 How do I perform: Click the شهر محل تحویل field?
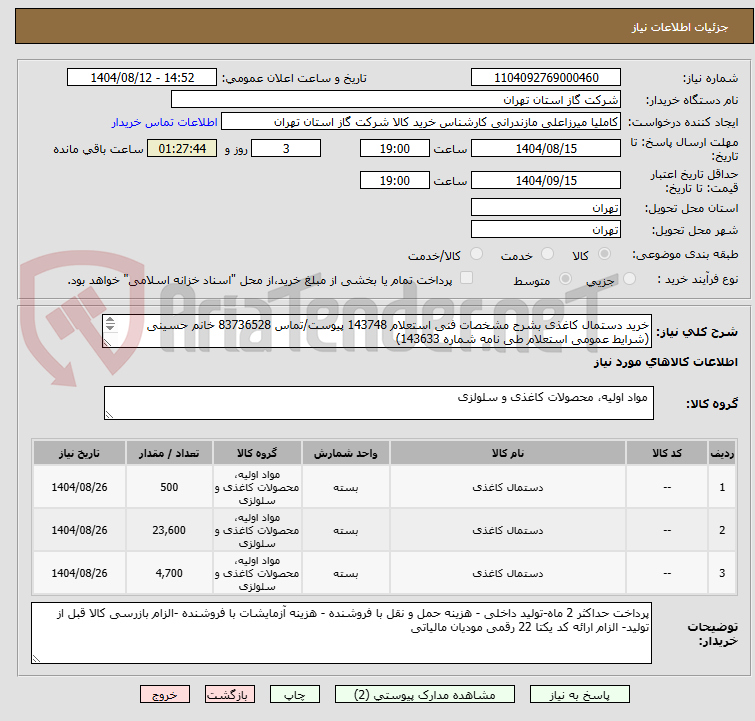pyautogui.click(x=546, y=230)
